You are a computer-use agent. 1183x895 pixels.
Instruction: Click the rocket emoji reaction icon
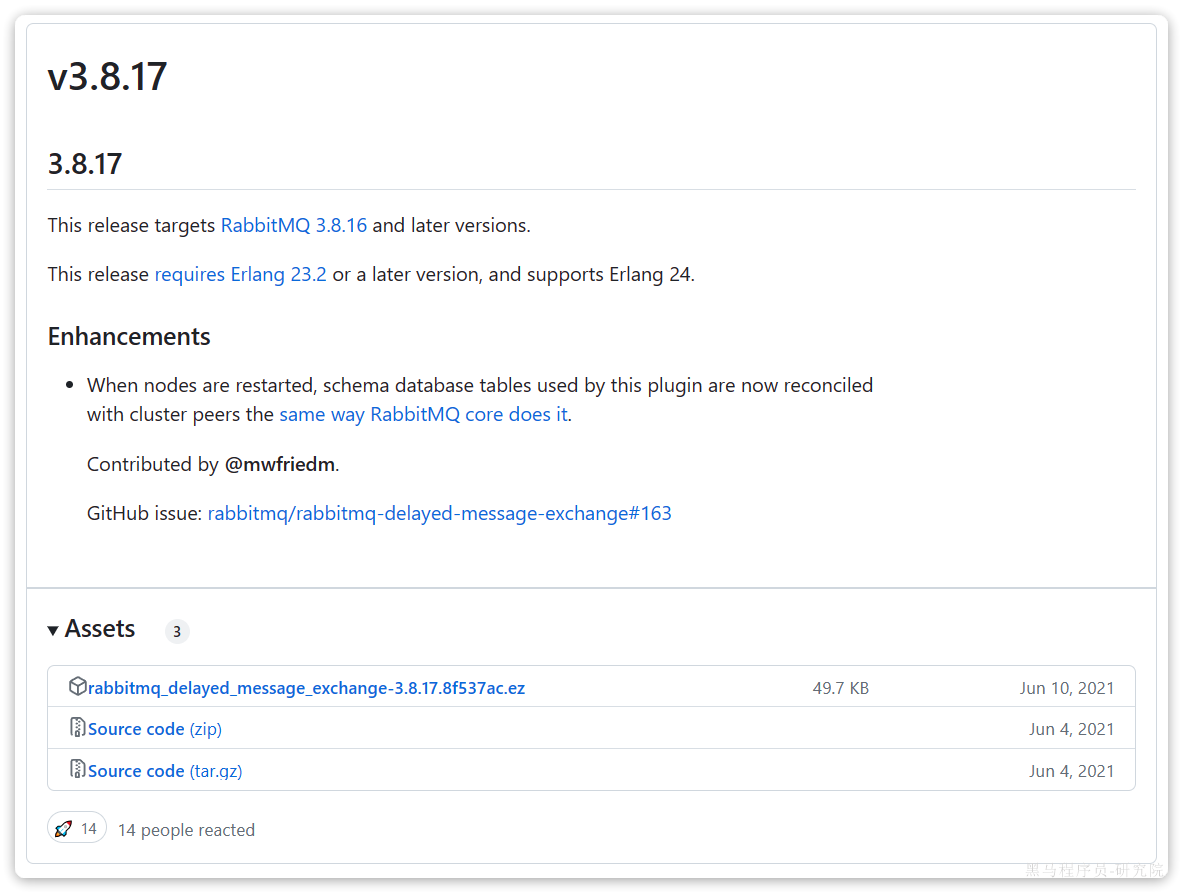(x=64, y=829)
